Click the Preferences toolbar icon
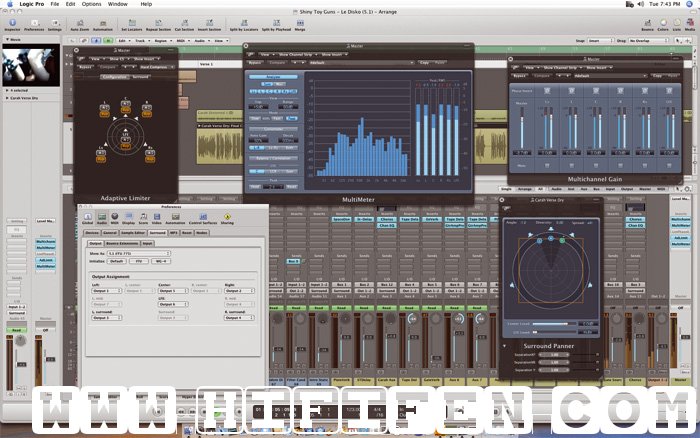Viewport: 700px width, 438px height. [x=34, y=23]
